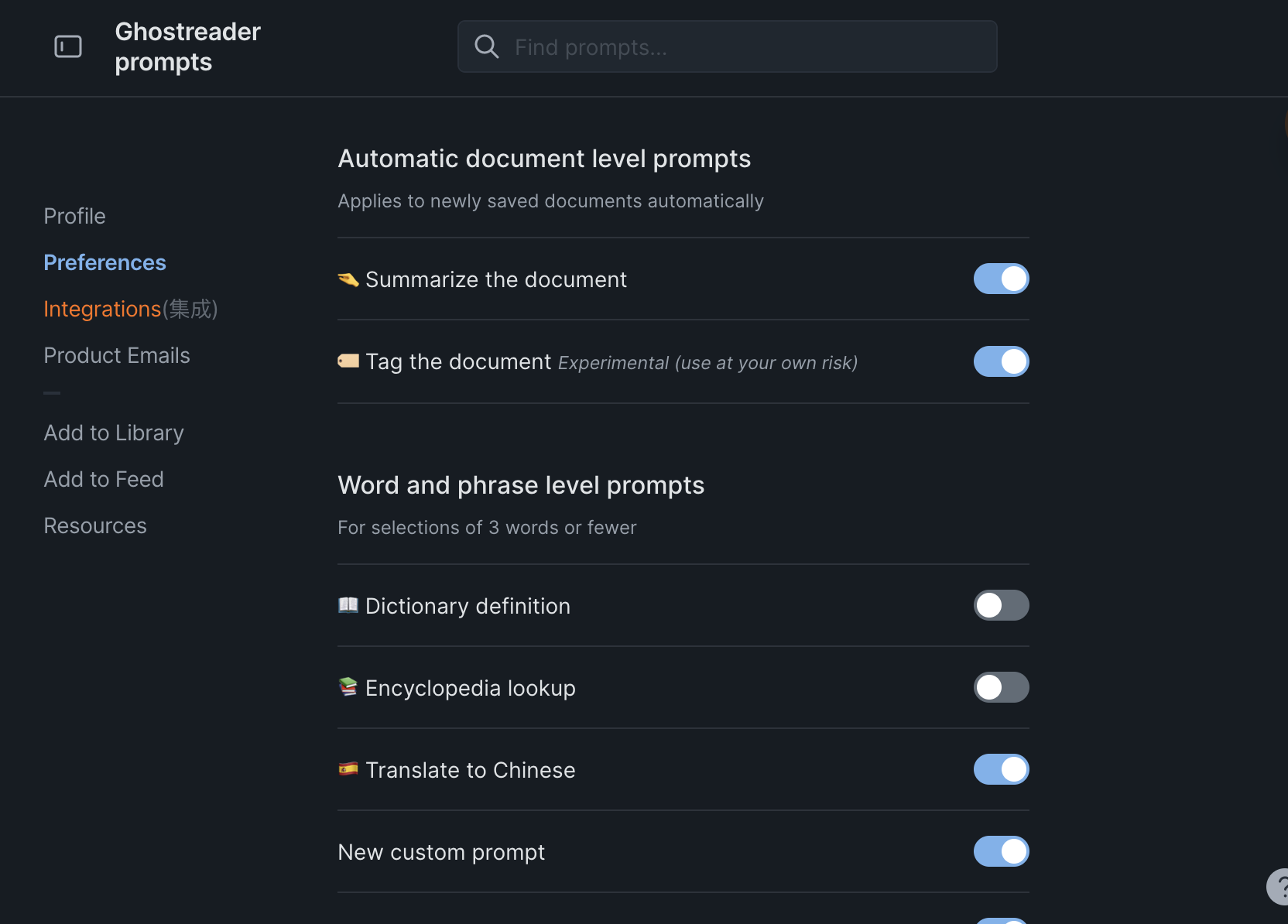The height and width of the screenshot is (924, 1288).
Task: Click the Dictionary definition book icon
Action: (348, 605)
